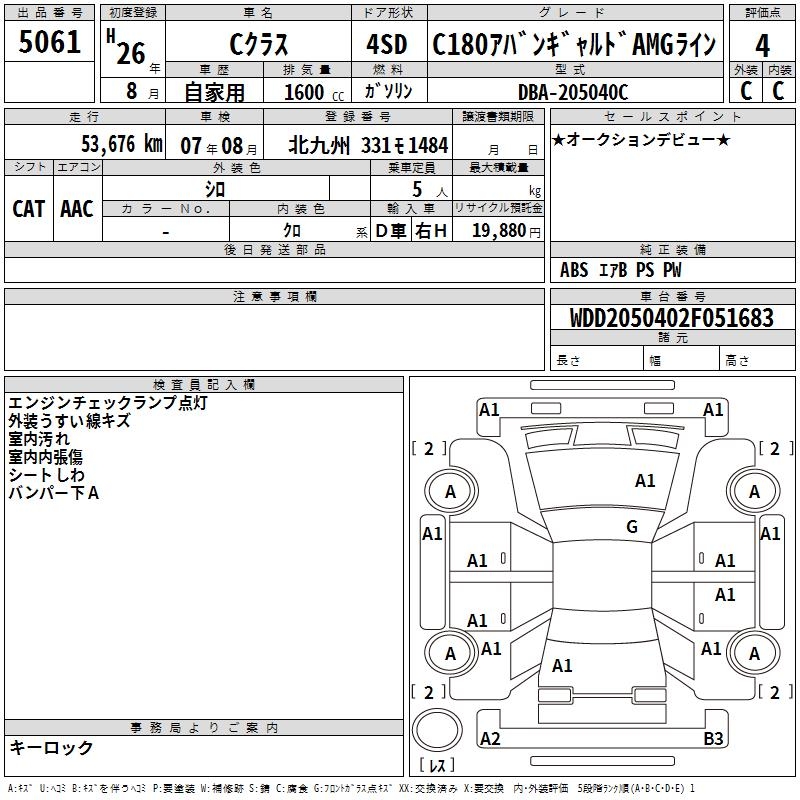Click the A2 mark on rear bumper
Screen dimensions: 800x800
[490, 738]
